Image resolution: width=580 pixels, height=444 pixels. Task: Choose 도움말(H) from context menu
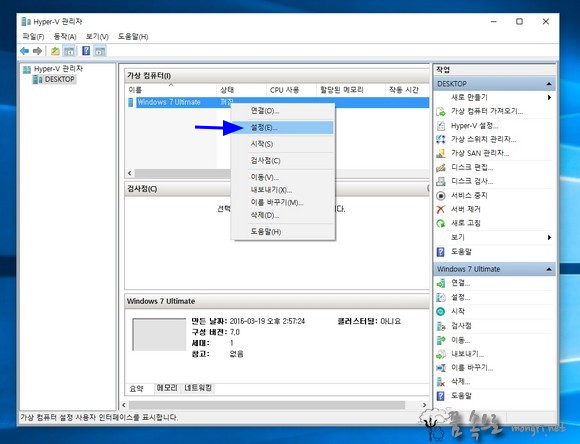tap(283, 232)
